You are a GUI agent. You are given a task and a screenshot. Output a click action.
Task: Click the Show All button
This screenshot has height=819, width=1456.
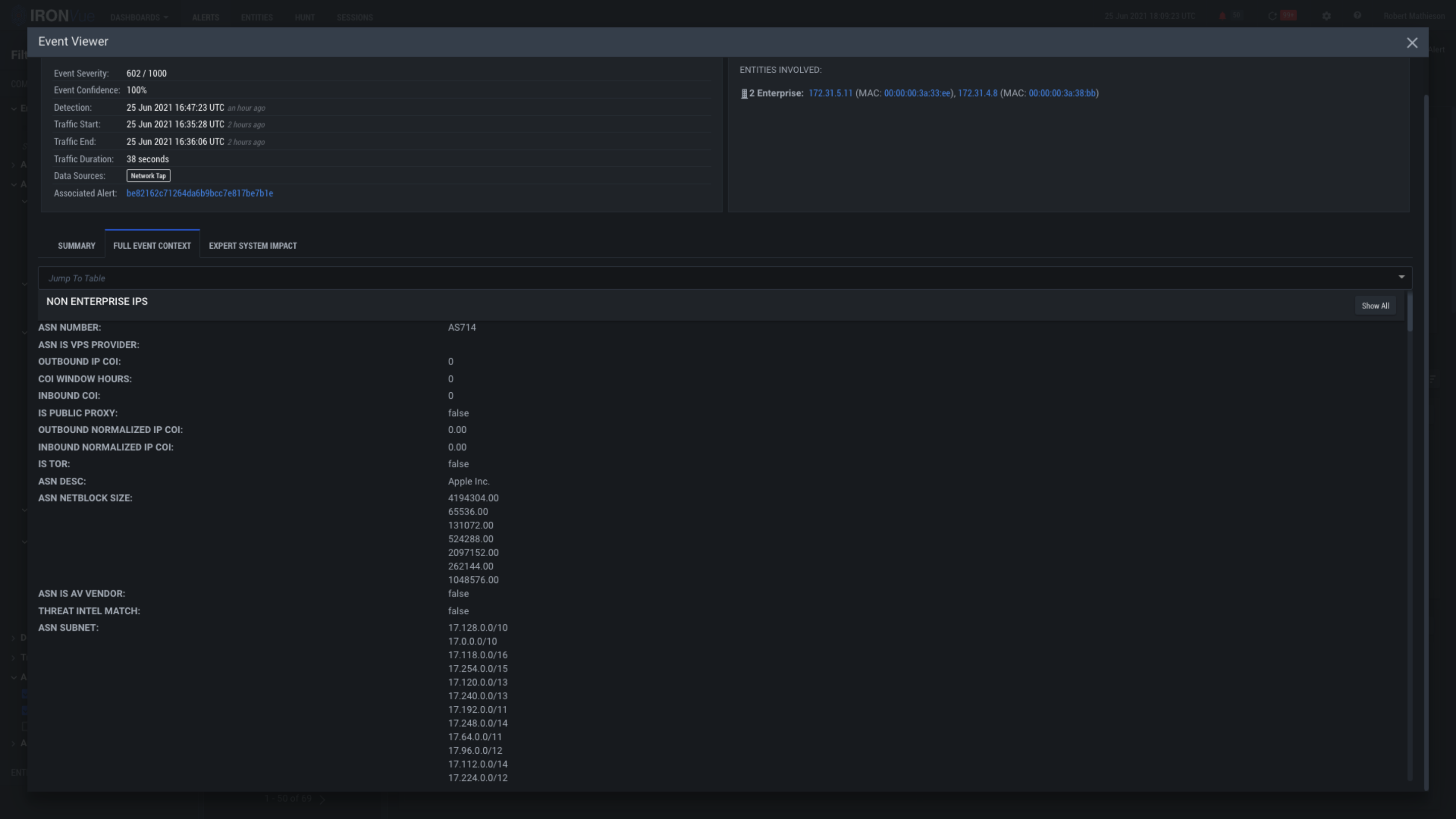point(1375,306)
